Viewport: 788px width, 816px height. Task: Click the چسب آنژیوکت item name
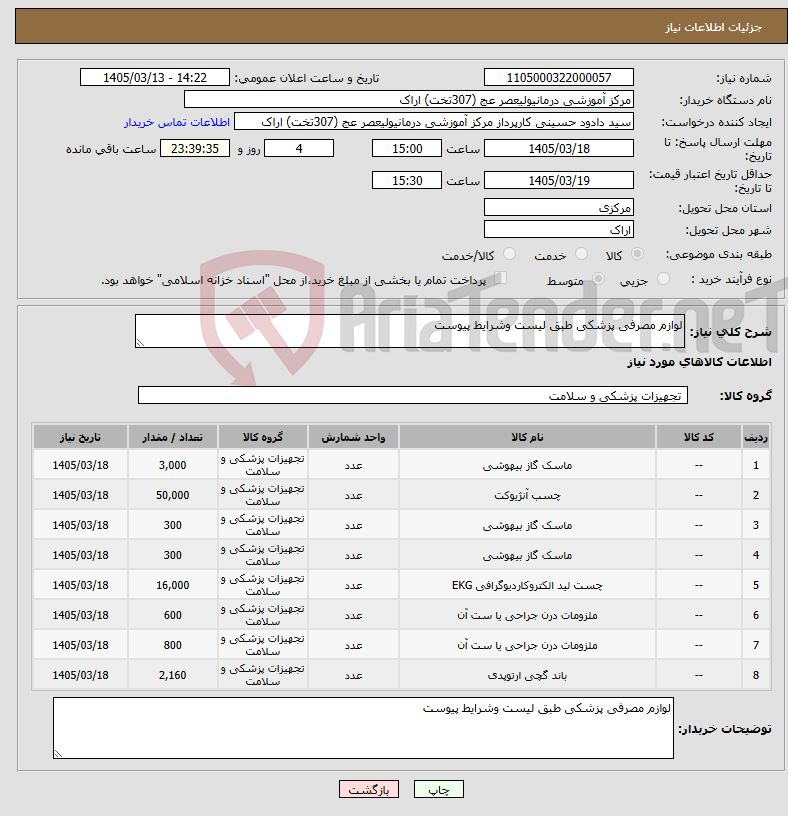tap(527, 495)
